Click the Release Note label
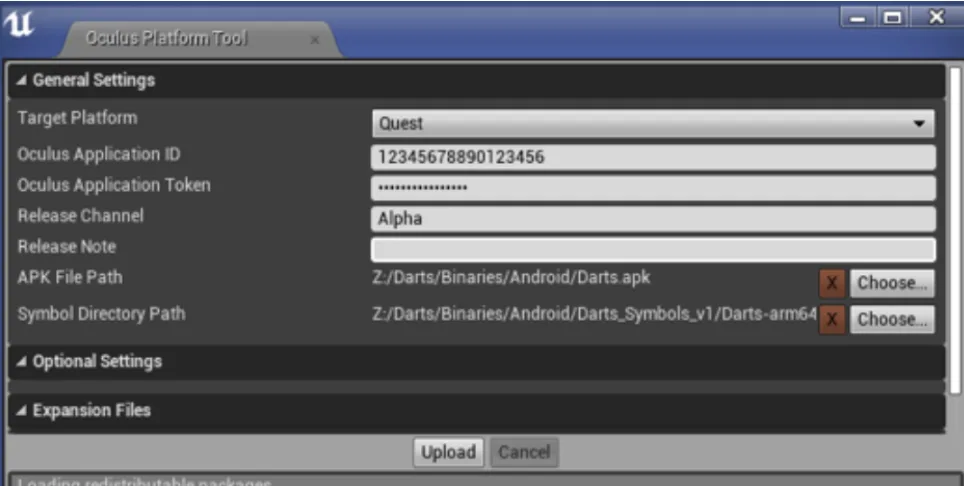The width and height of the screenshot is (964, 486). click(x=66, y=246)
